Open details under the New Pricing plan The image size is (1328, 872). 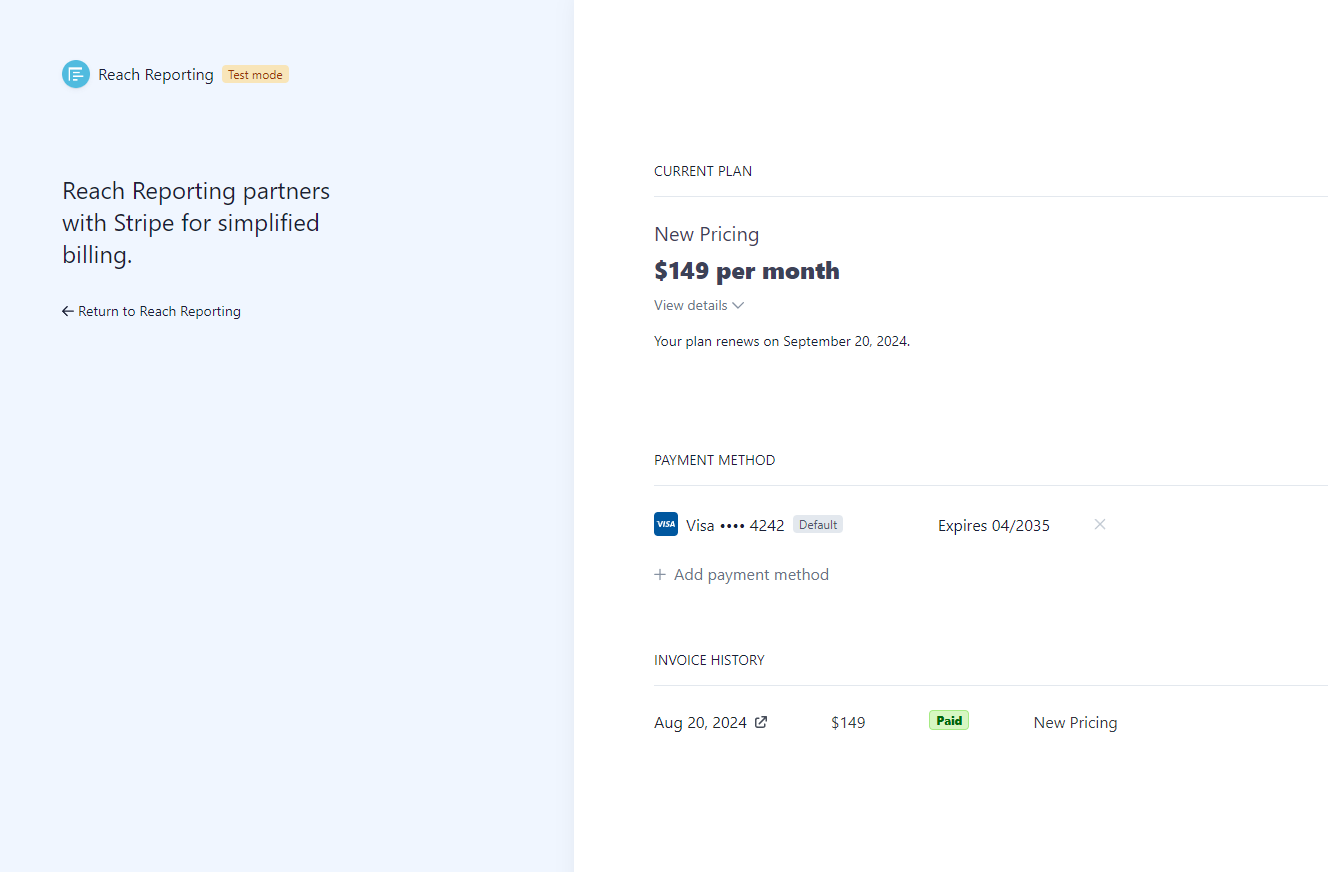[x=699, y=305]
